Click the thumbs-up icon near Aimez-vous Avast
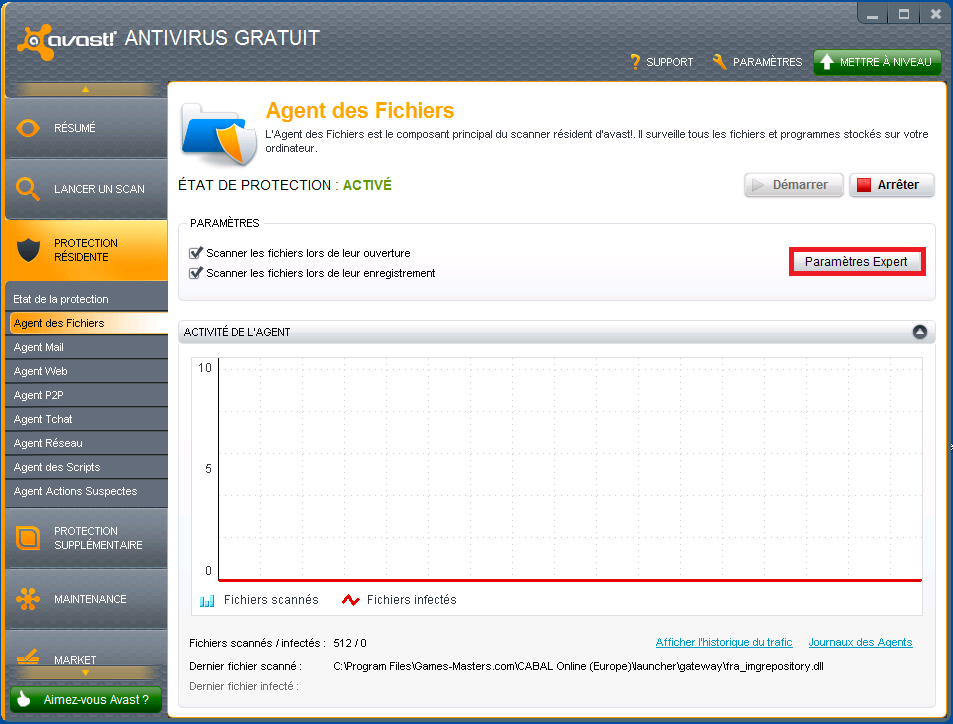The height and width of the screenshot is (724, 953). [24, 699]
